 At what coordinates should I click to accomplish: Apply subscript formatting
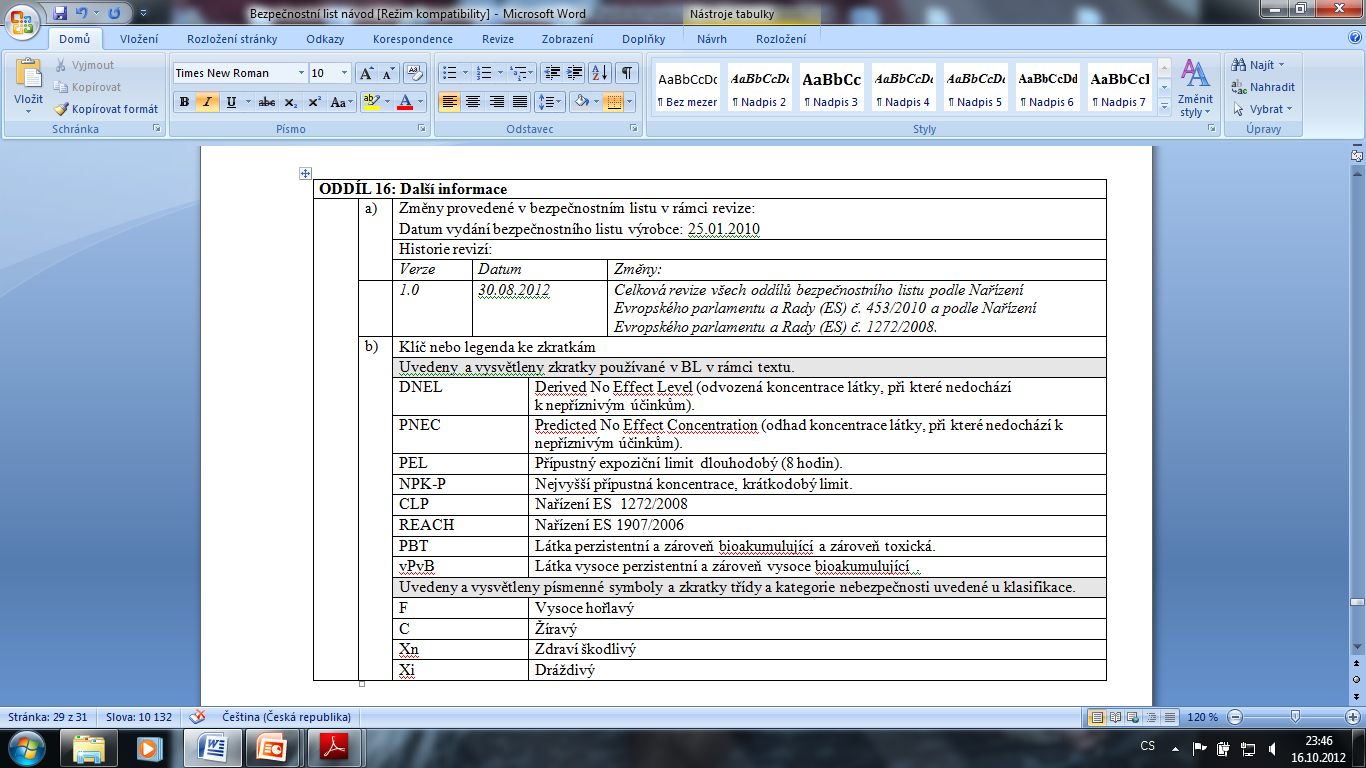click(x=291, y=102)
